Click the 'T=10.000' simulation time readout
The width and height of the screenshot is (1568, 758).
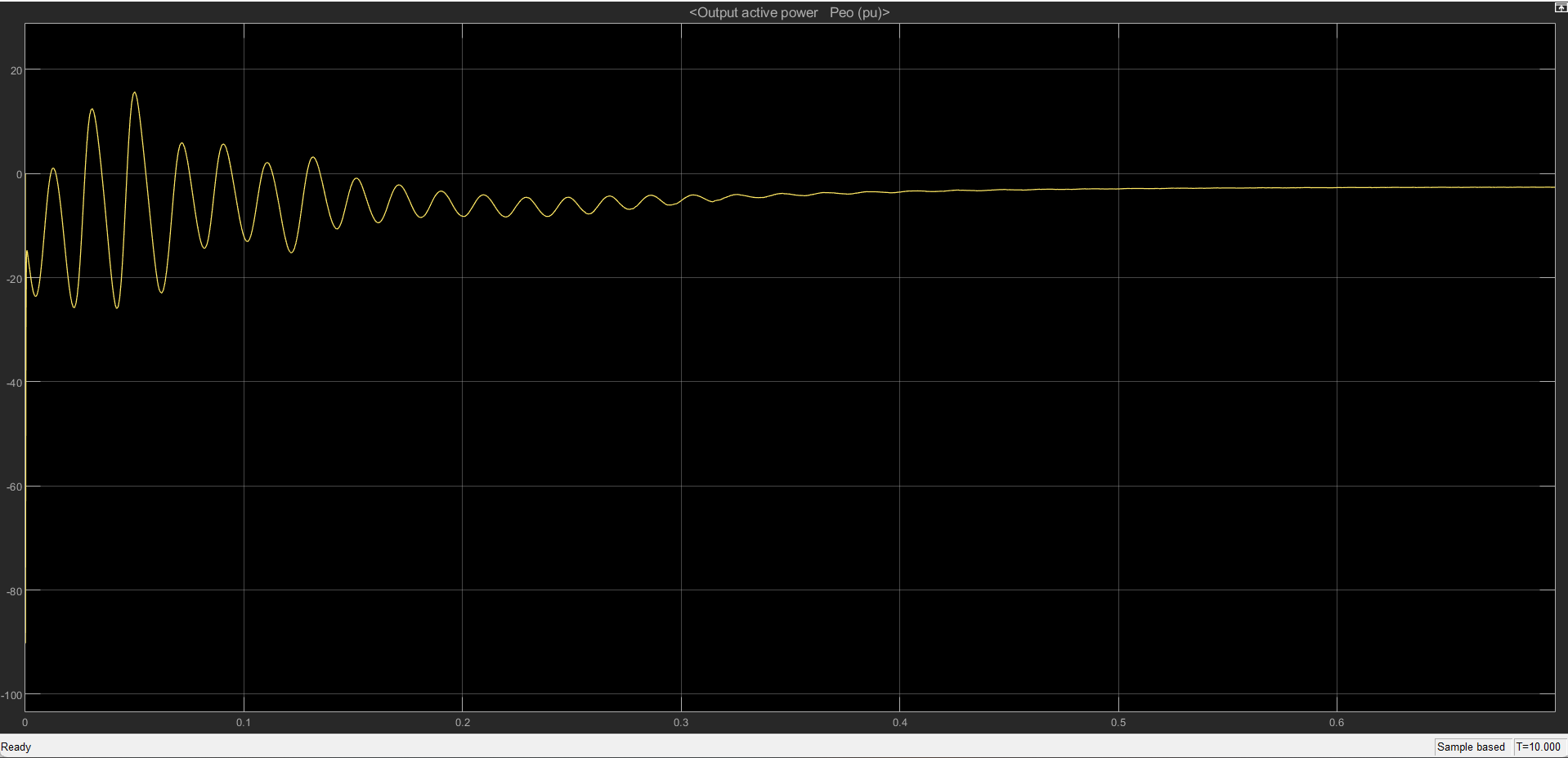pos(1538,747)
